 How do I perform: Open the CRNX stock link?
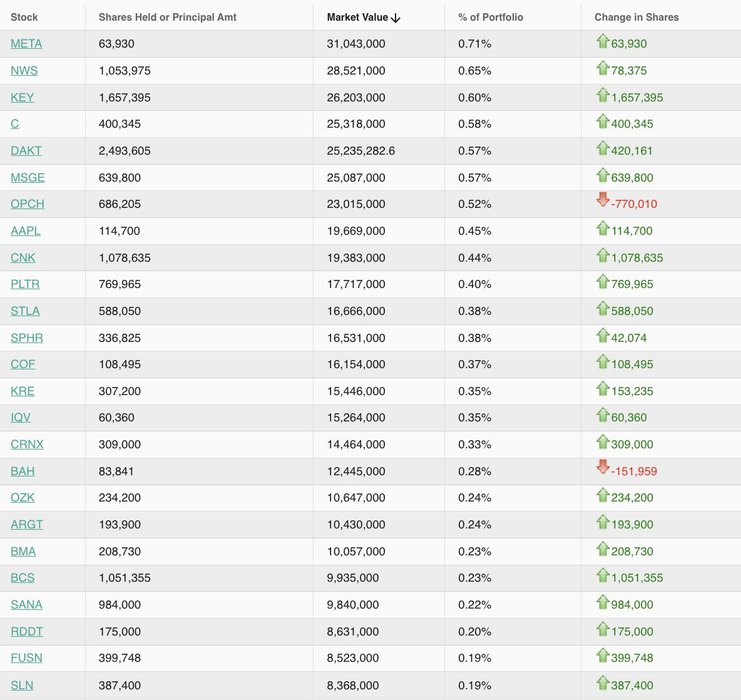[27, 444]
